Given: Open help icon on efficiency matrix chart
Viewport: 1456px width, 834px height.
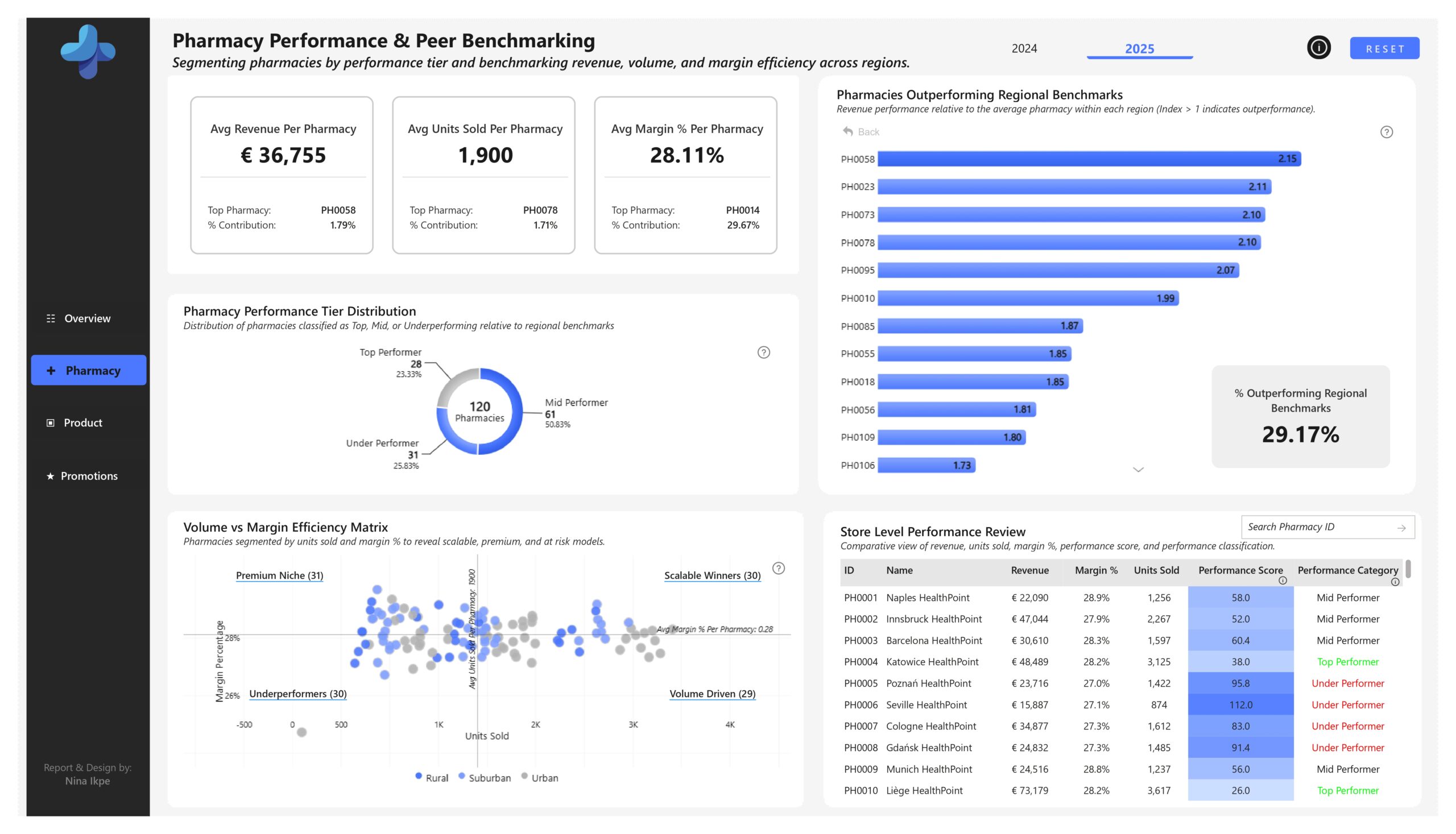Looking at the screenshot, I should coord(777,568).
